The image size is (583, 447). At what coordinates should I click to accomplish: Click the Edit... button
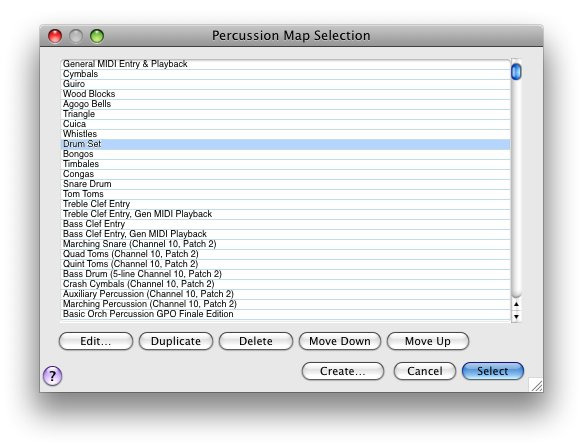(96, 341)
